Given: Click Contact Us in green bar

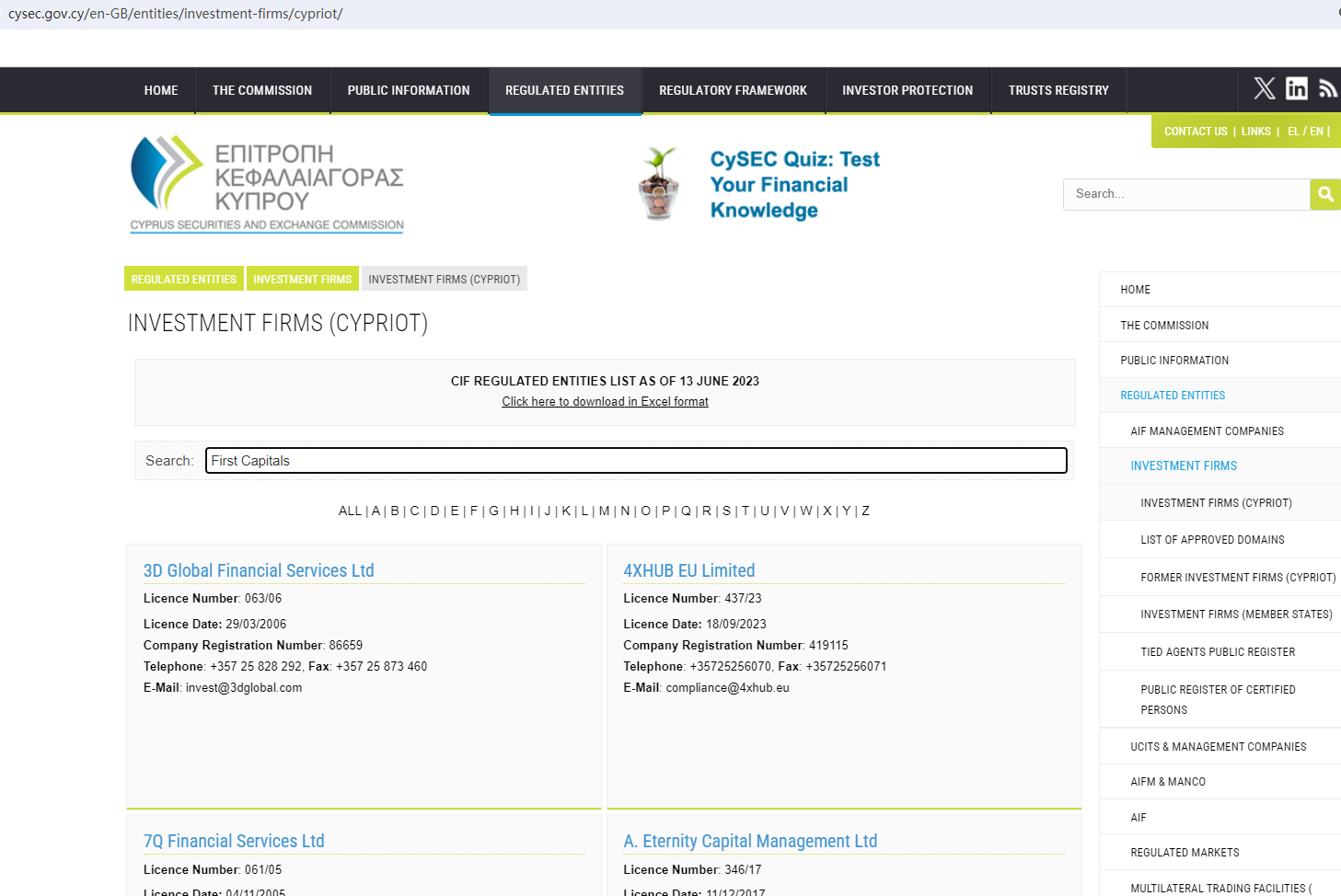Looking at the screenshot, I should click(1195, 132).
